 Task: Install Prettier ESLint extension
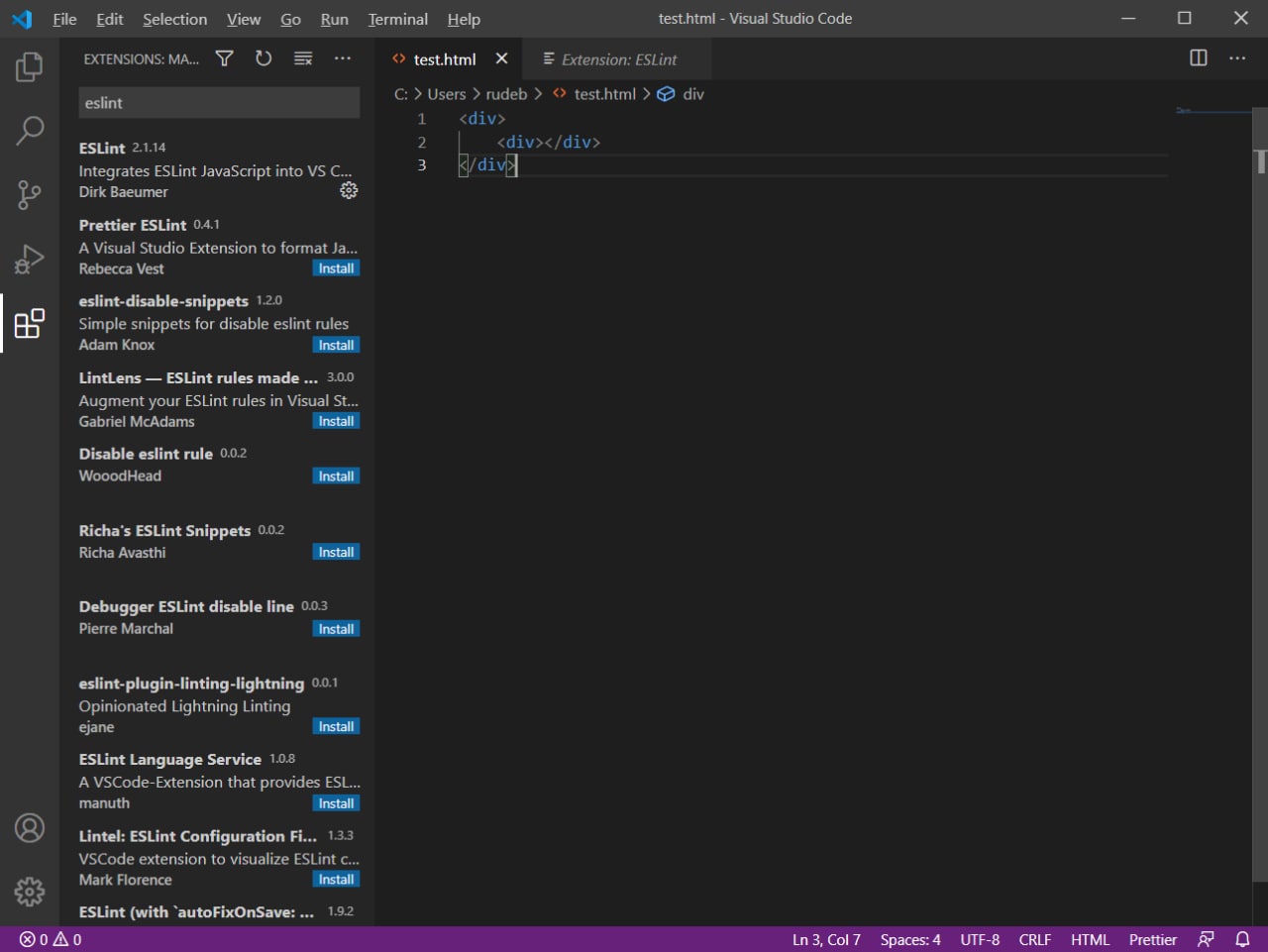pos(336,268)
